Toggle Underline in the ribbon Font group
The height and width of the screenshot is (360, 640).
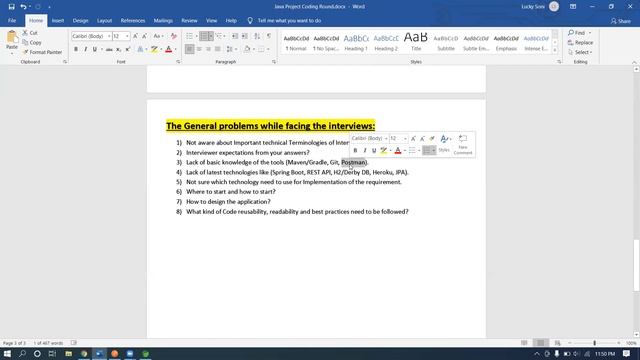tap(95, 49)
